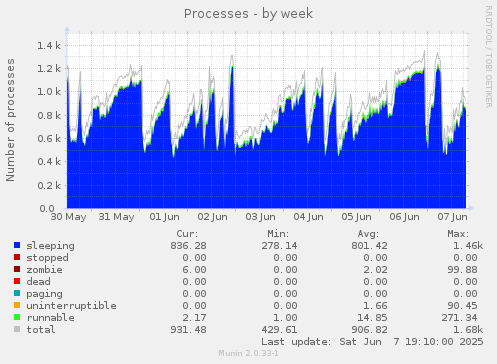The image size is (497, 364).
Task: Click the 'Min:' column header
Action: [278, 234]
